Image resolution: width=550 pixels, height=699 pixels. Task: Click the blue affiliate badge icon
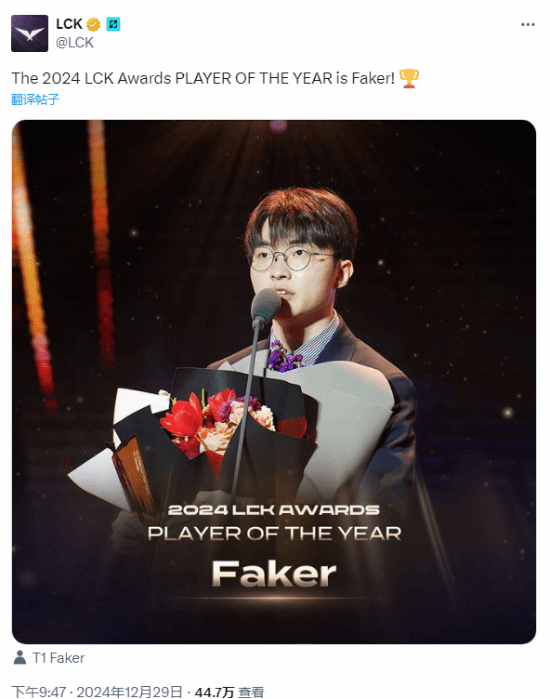113,24
